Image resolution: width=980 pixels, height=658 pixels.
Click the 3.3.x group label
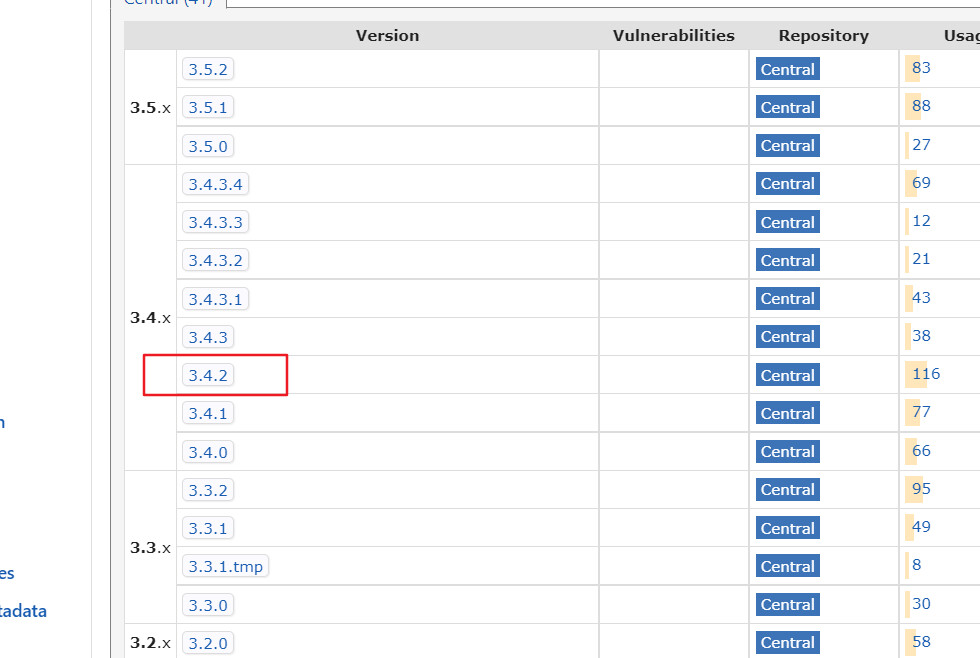coord(150,547)
